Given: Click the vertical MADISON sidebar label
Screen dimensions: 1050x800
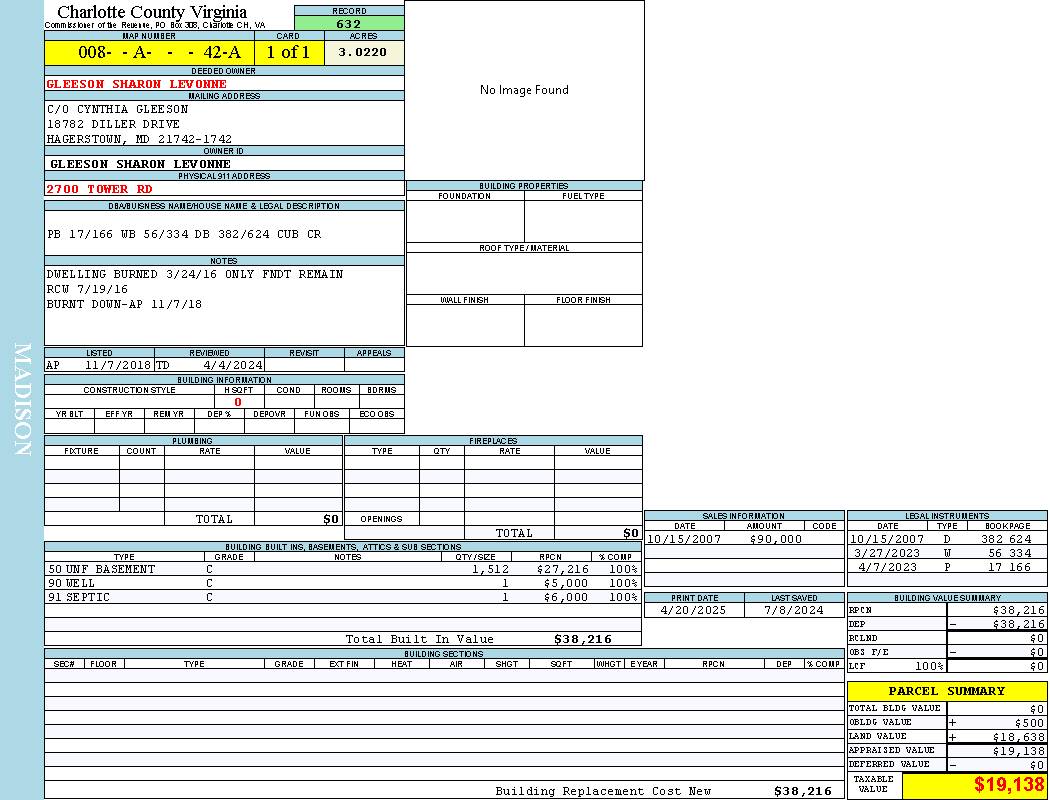Looking at the screenshot, I should 22,400.
